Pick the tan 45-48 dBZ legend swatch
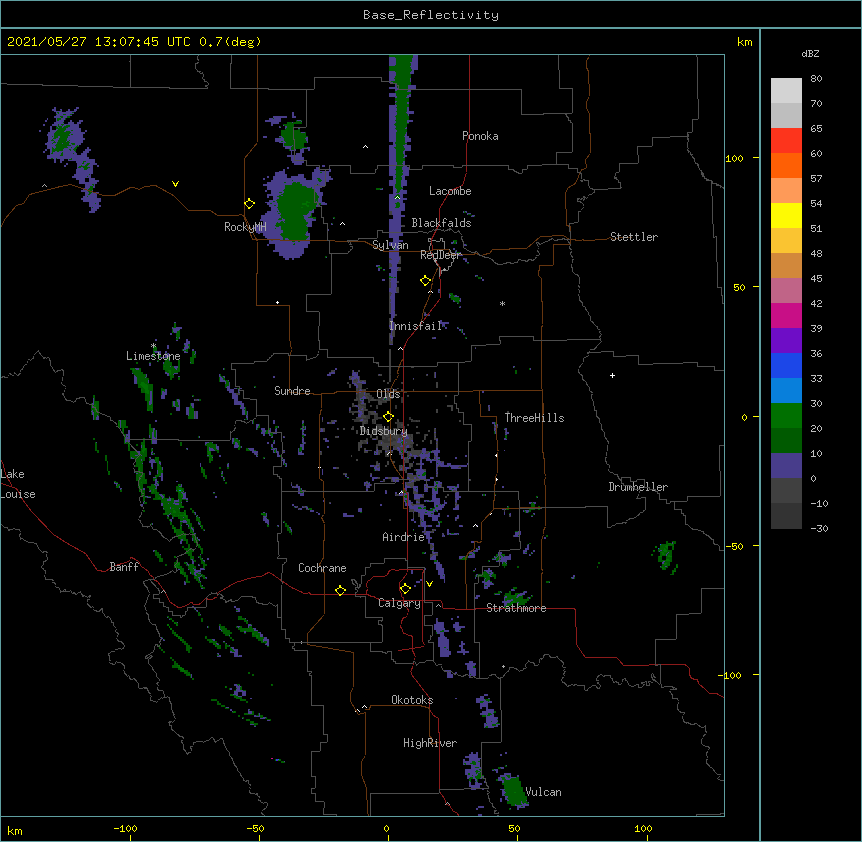Image resolution: width=862 pixels, height=842 pixels. point(786,265)
